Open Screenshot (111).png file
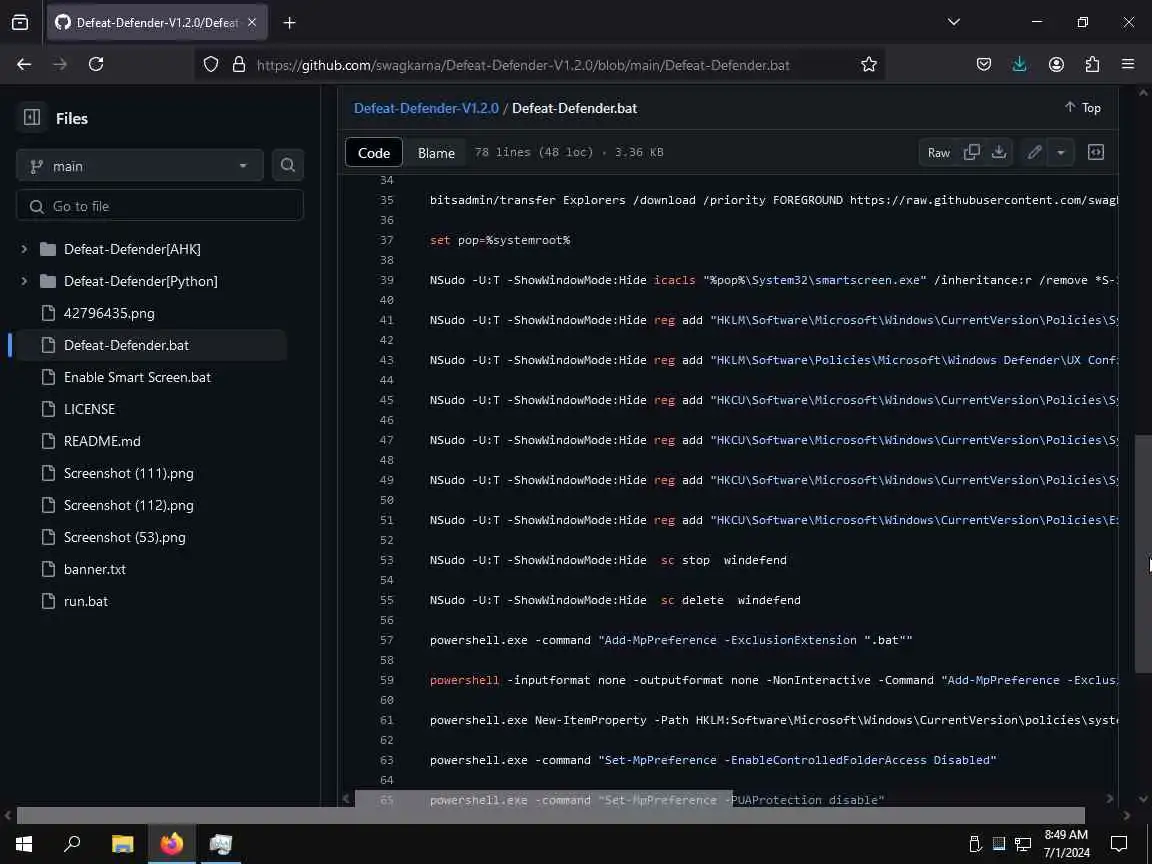This screenshot has width=1152, height=864. tap(129, 473)
